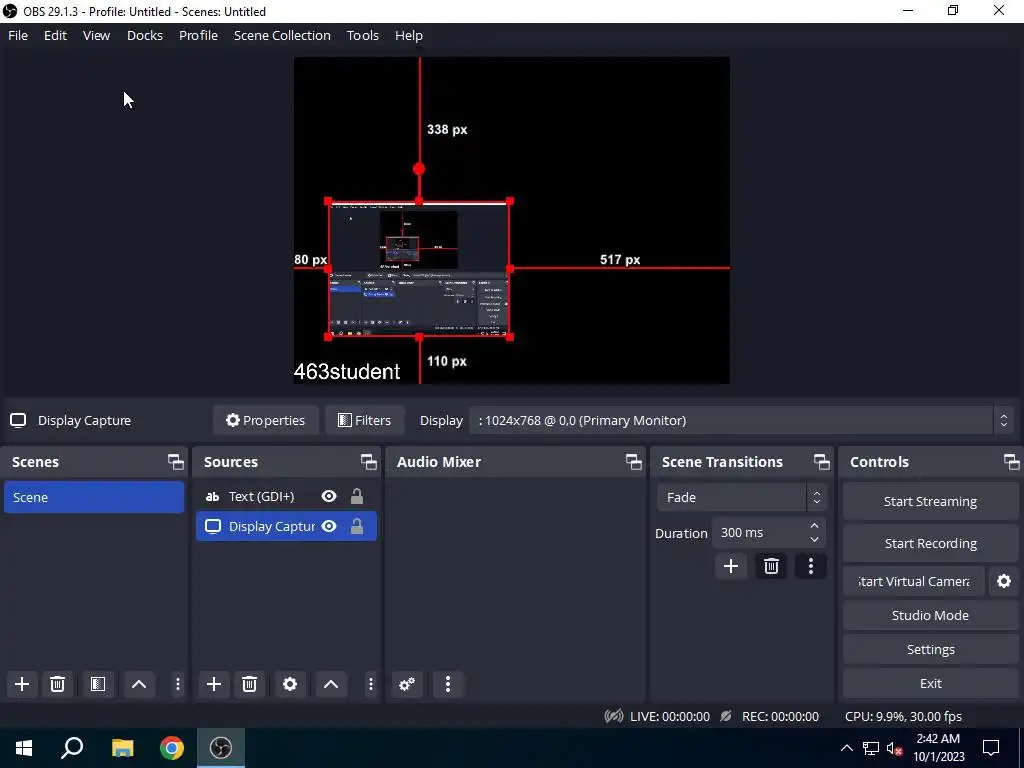The width and height of the screenshot is (1024, 768).
Task: Open the View menu
Action: click(96, 35)
